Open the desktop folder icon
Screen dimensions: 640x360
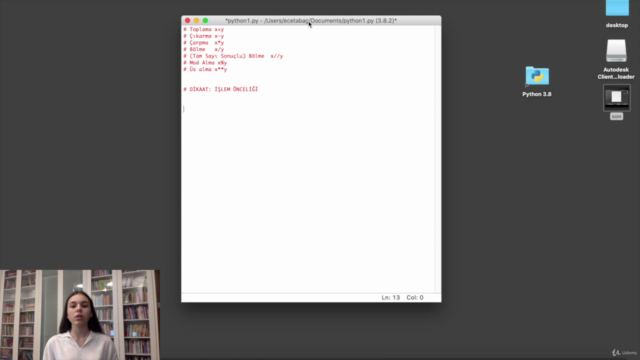(617, 8)
